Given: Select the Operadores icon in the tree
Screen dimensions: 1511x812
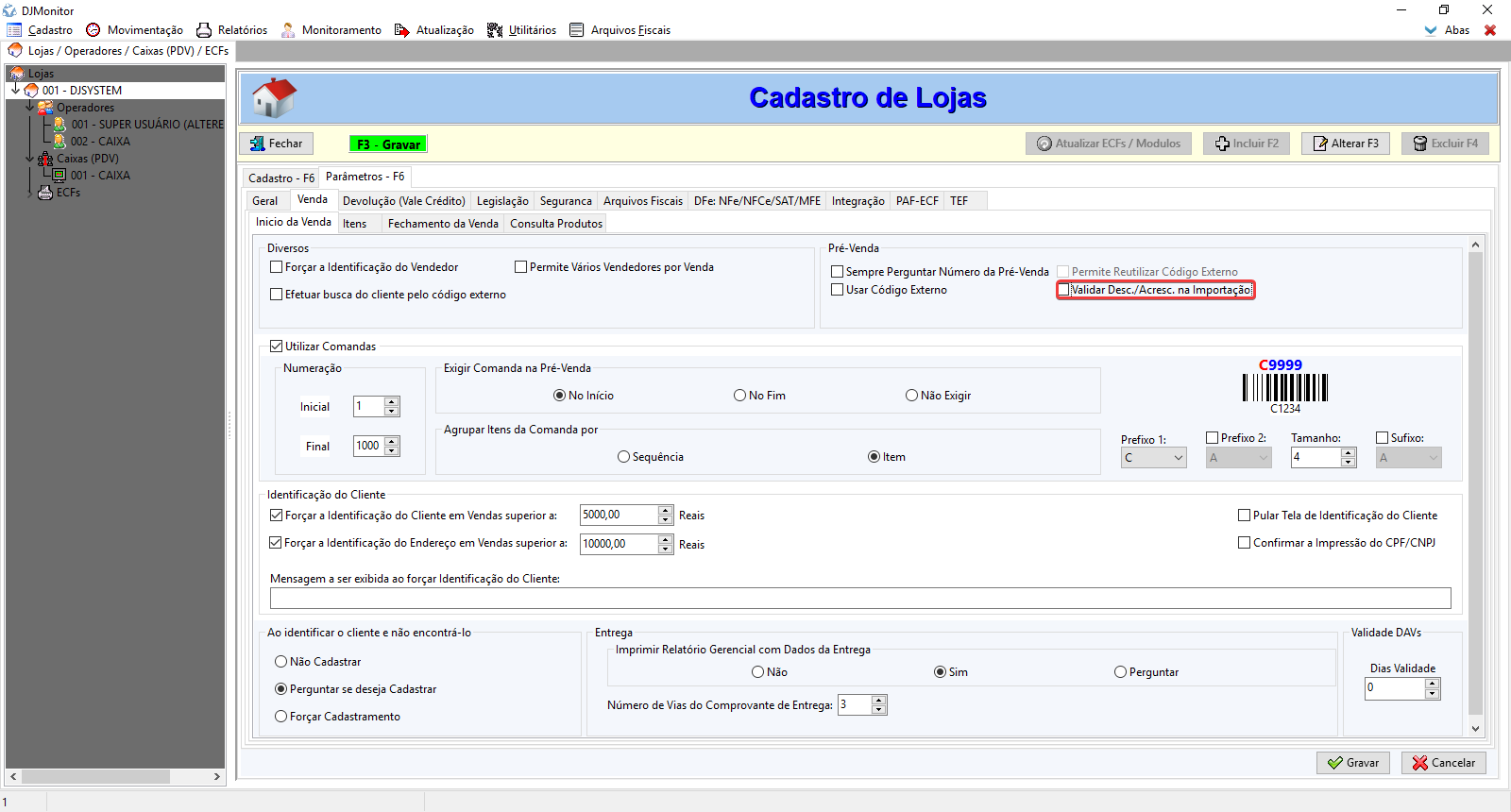Looking at the screenshot, I should coord(45,108).
